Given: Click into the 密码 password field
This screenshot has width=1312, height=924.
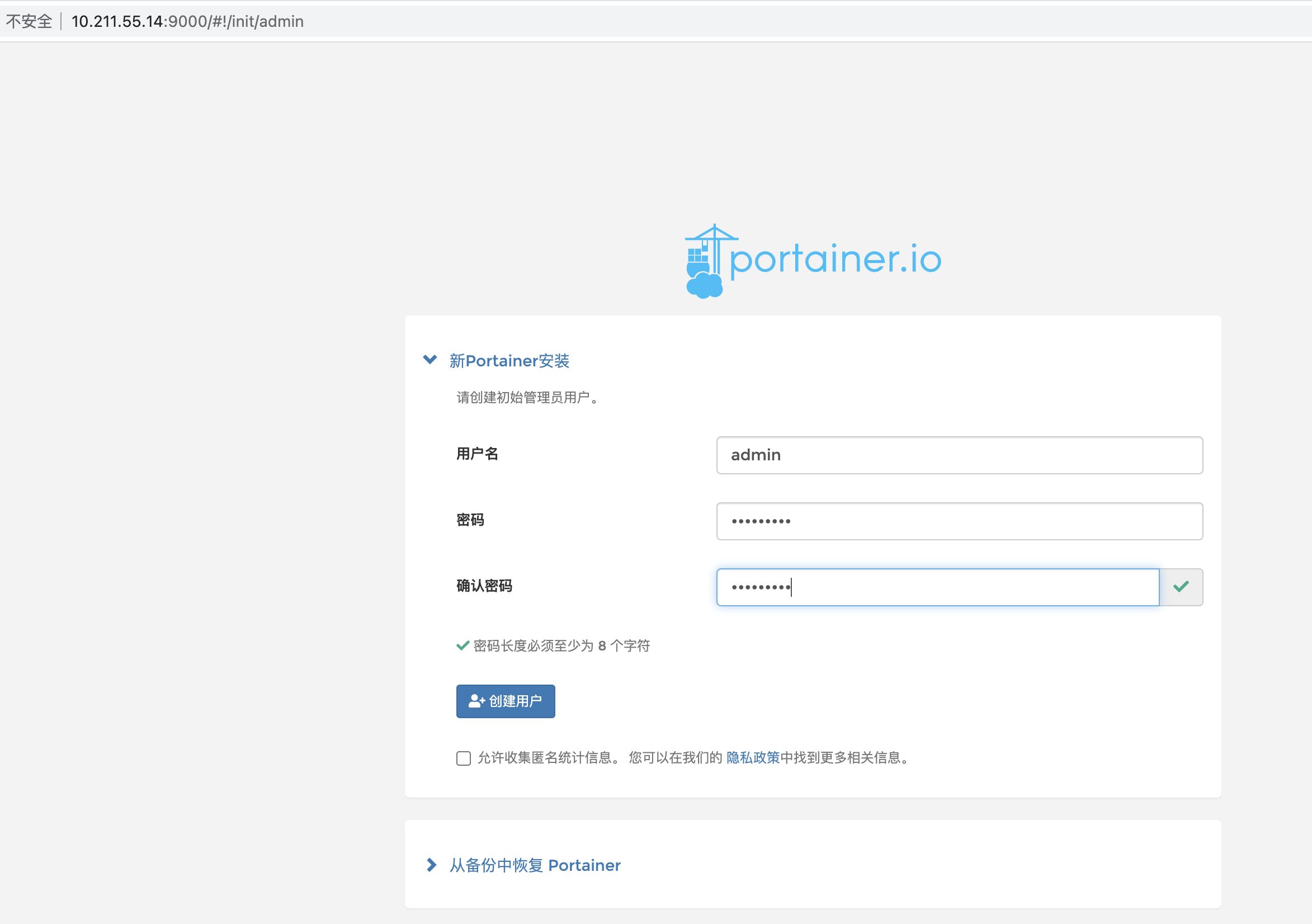Looking at the screenshot, I should coord(959,521).
